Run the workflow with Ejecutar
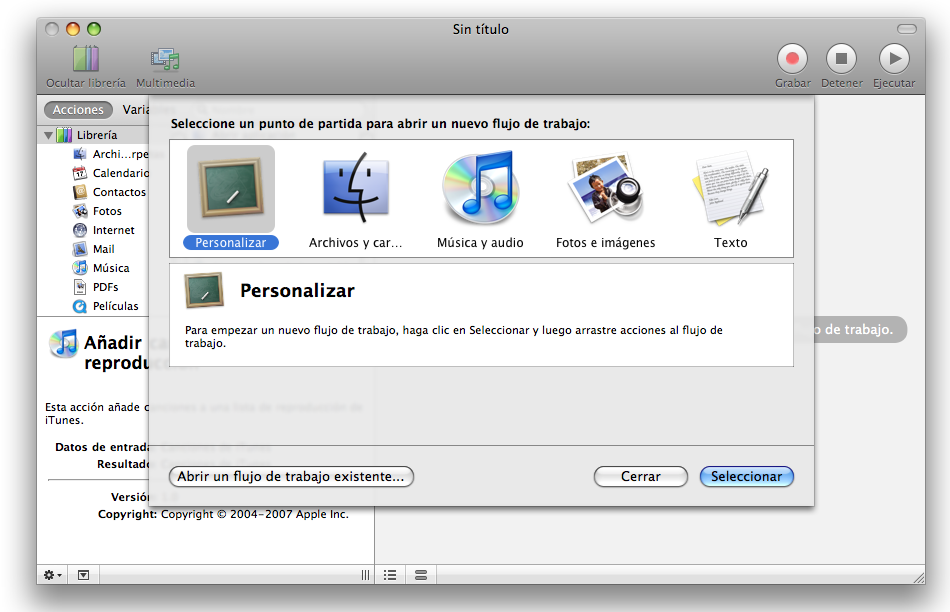Viewport: 950px width, 612px height. (894, 59)
